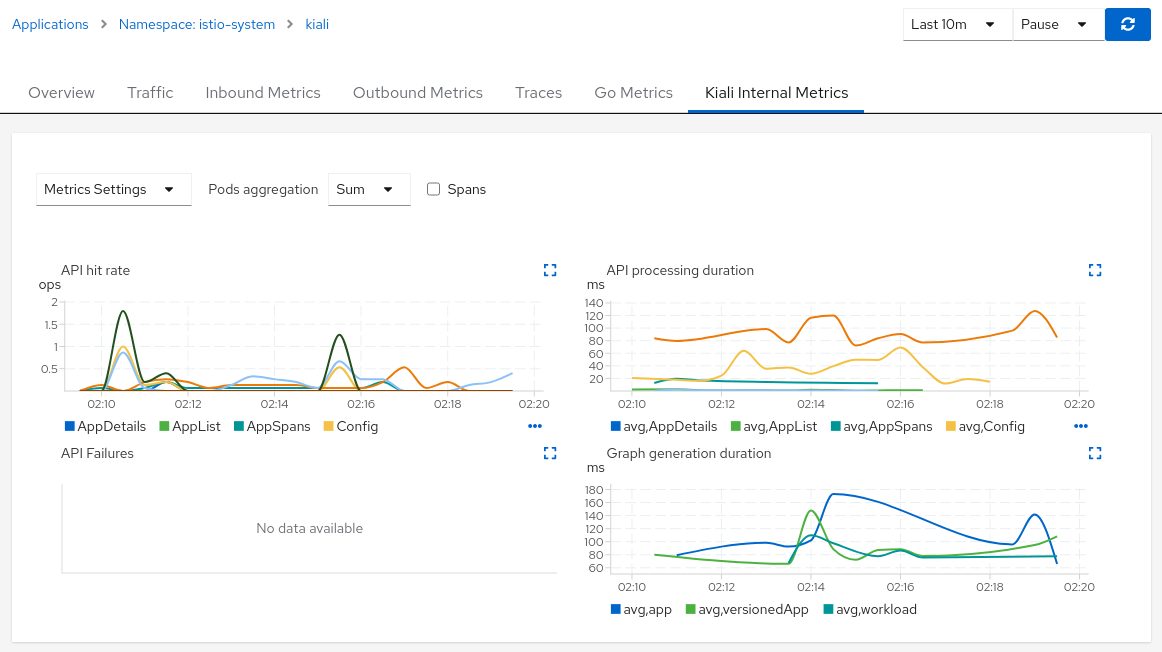The width and height of the screenshot is (1162, 652).
Task: Enable the Spans checkbox
Action: (433, 189)
